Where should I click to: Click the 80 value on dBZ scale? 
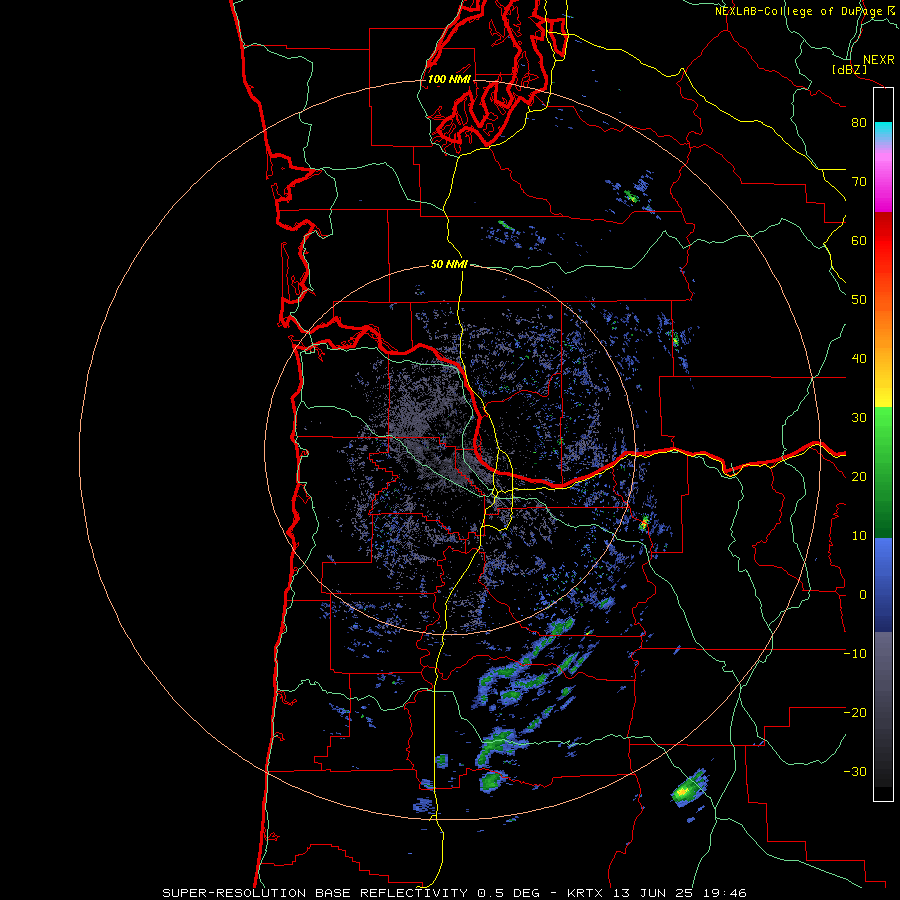(x=859, y=123)
